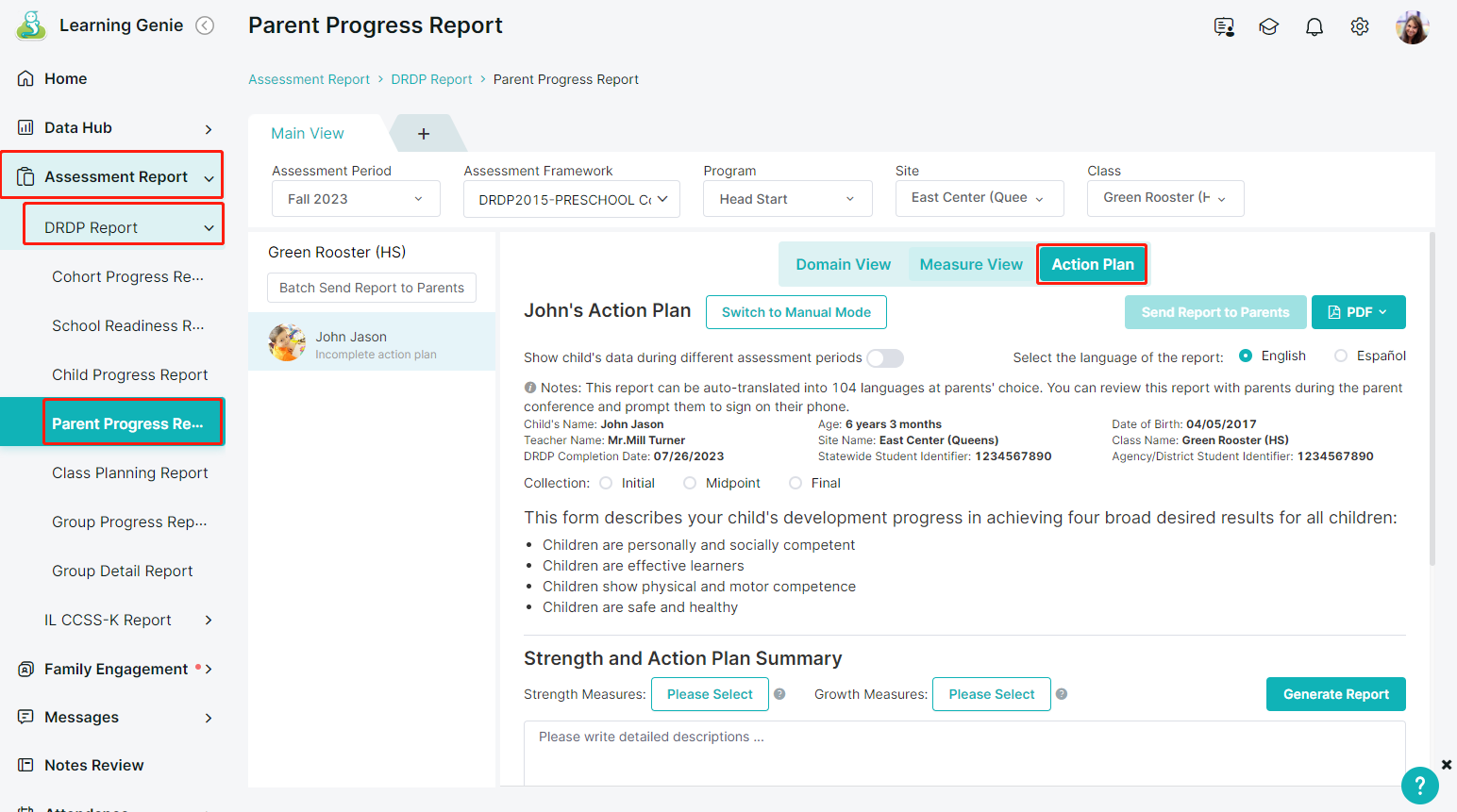1457x812 pixels.
Task: Open School Readiness Report in sidebar
Action: [128, 326]
